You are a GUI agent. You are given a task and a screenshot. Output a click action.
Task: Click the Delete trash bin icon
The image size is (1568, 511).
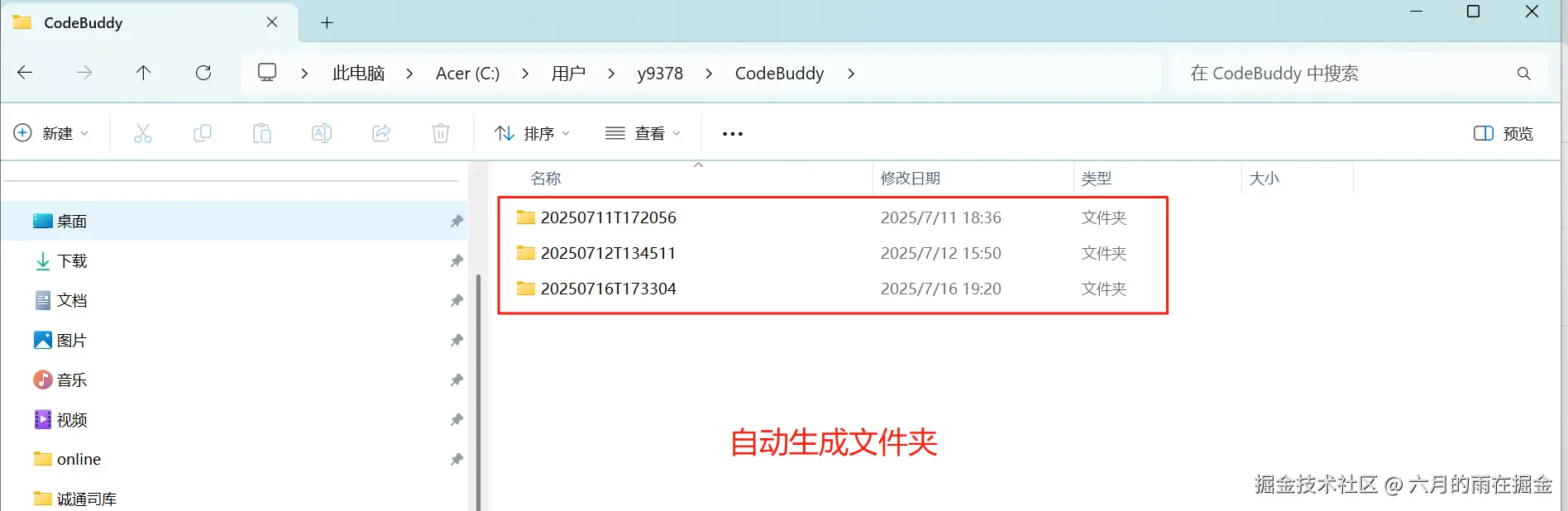point(441,133)
